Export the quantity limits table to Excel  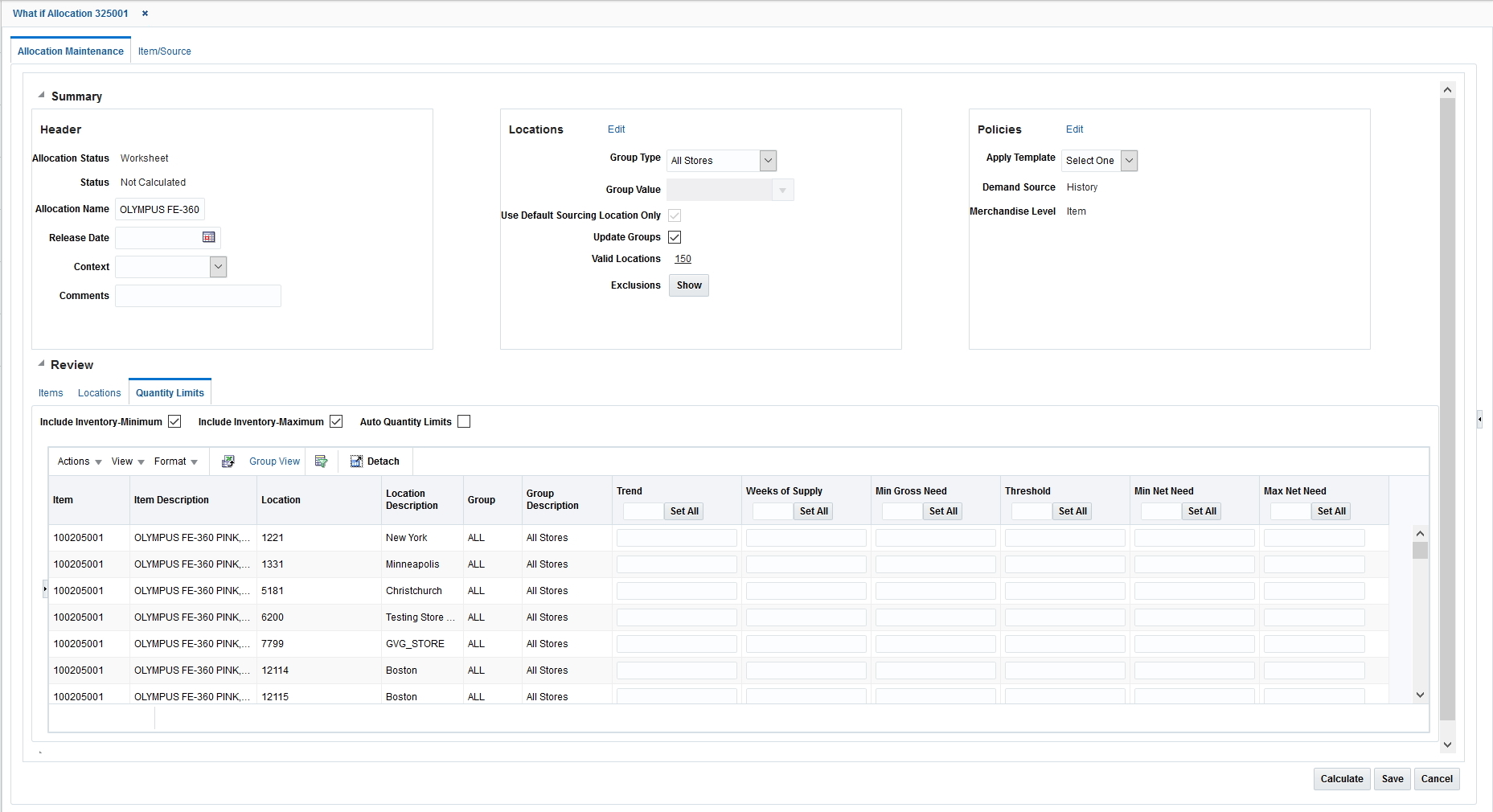coord(228,461)
